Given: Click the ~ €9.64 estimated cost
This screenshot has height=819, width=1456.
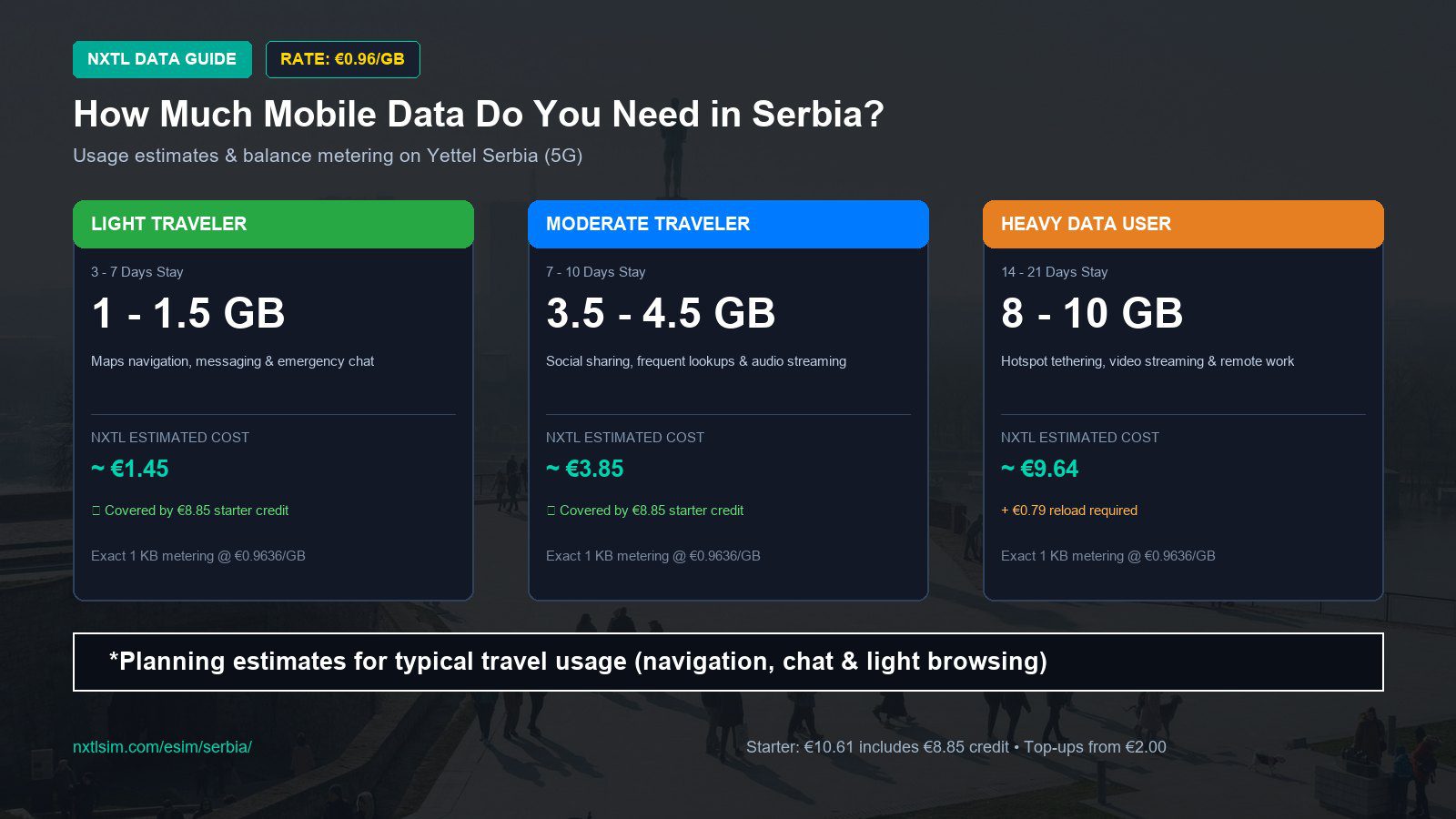Looking at the screenshot, I should pos(1040,469).
